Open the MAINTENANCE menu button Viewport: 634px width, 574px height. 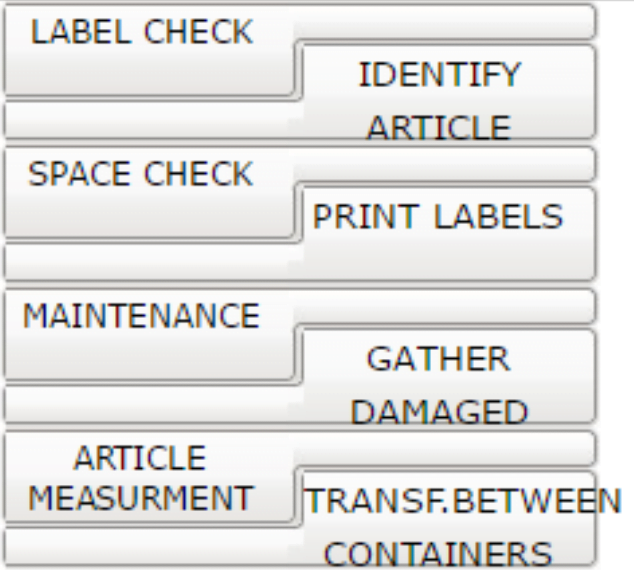point(150,335)
